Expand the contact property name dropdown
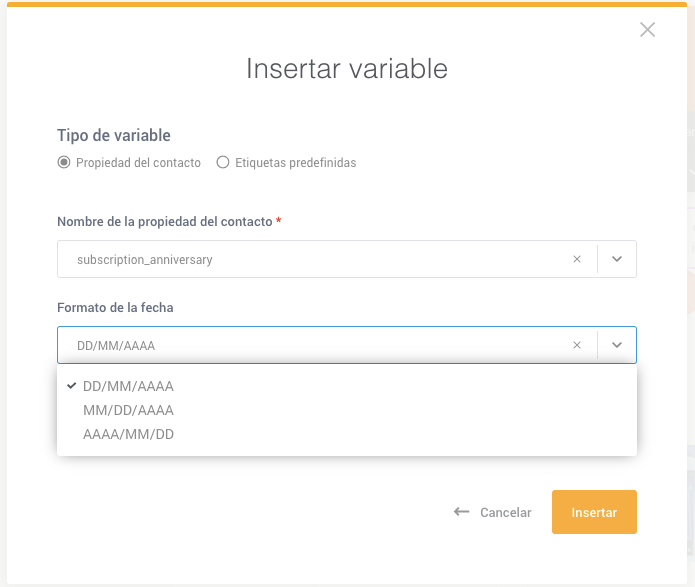 tap(617, 259)
